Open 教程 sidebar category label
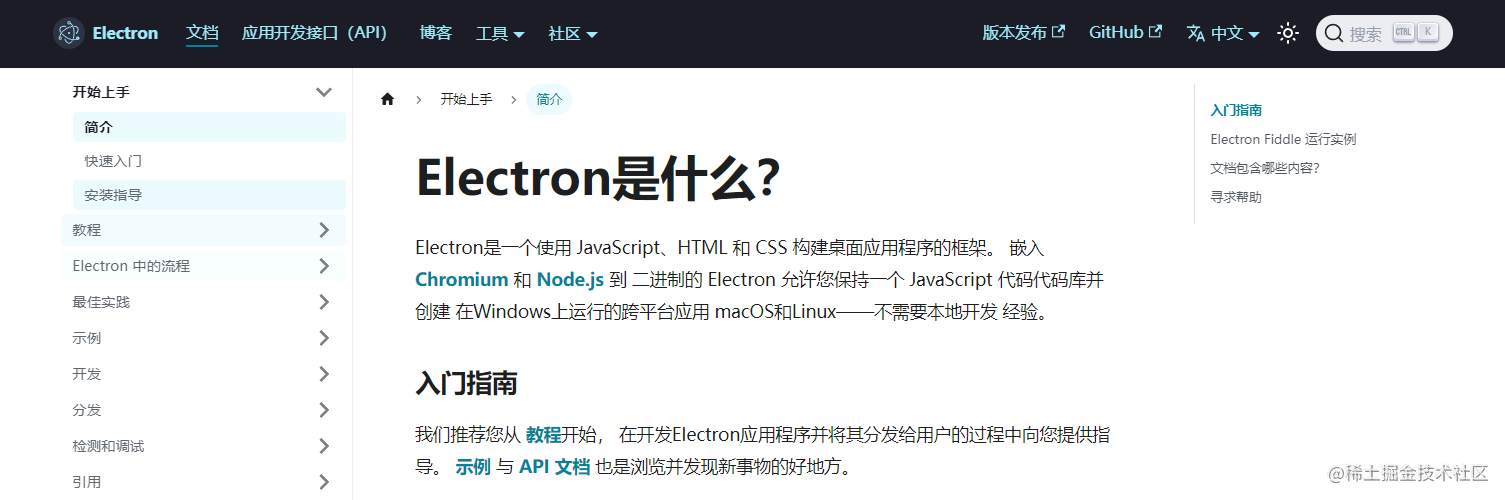Viewport: 1505px width, 500px height. 87,230
